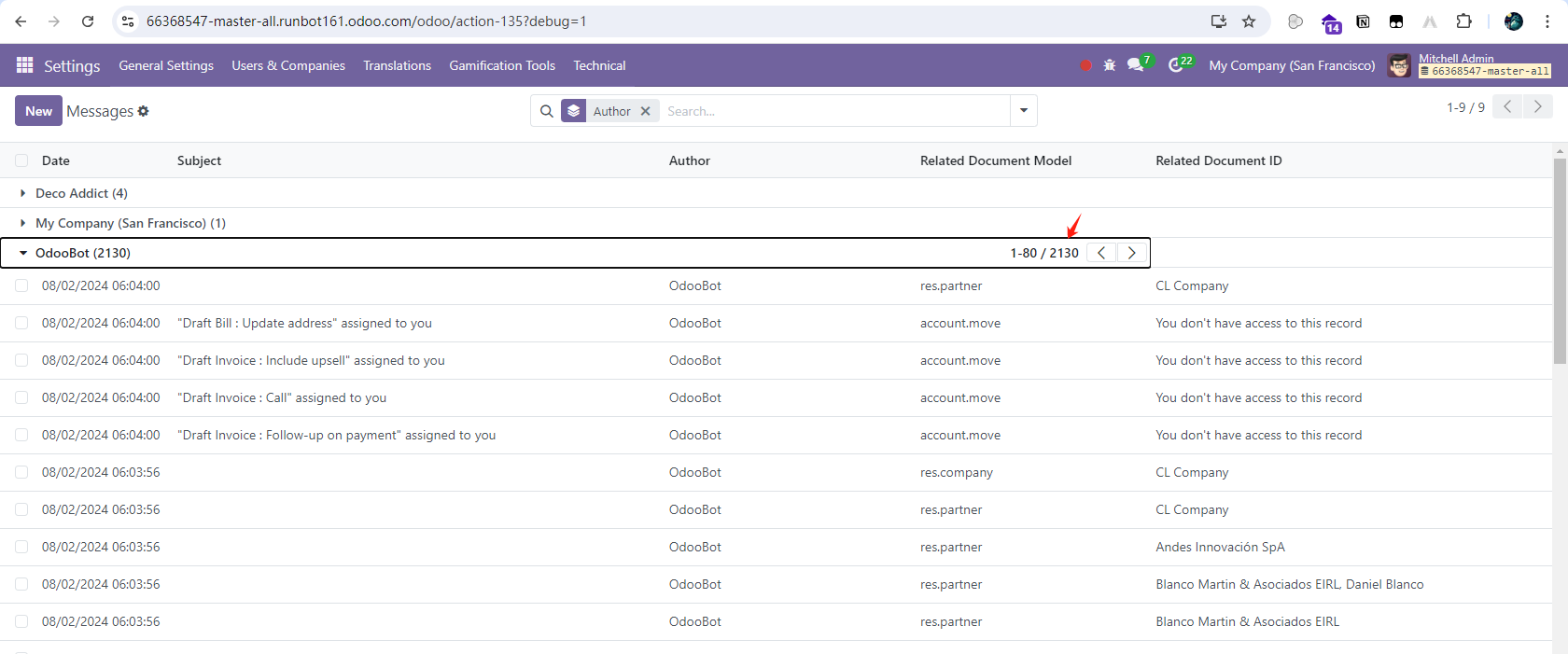Viewport: 1568px width, 654px height.
Task: Bookmark this page with the star icon
Action: (x=1249, y=21)
